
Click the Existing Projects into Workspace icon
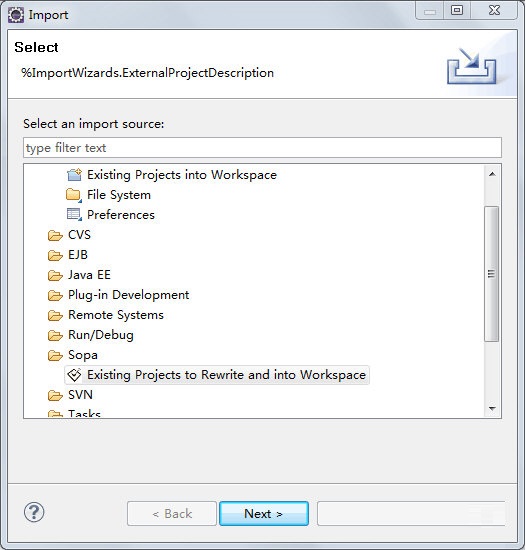pyautogui.click(x=74, y=175)
